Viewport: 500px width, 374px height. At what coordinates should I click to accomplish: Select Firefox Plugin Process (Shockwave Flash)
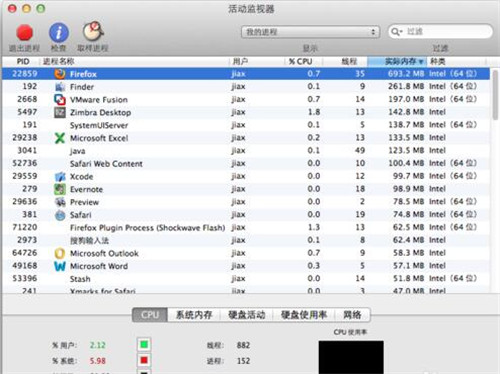point(246,228)
